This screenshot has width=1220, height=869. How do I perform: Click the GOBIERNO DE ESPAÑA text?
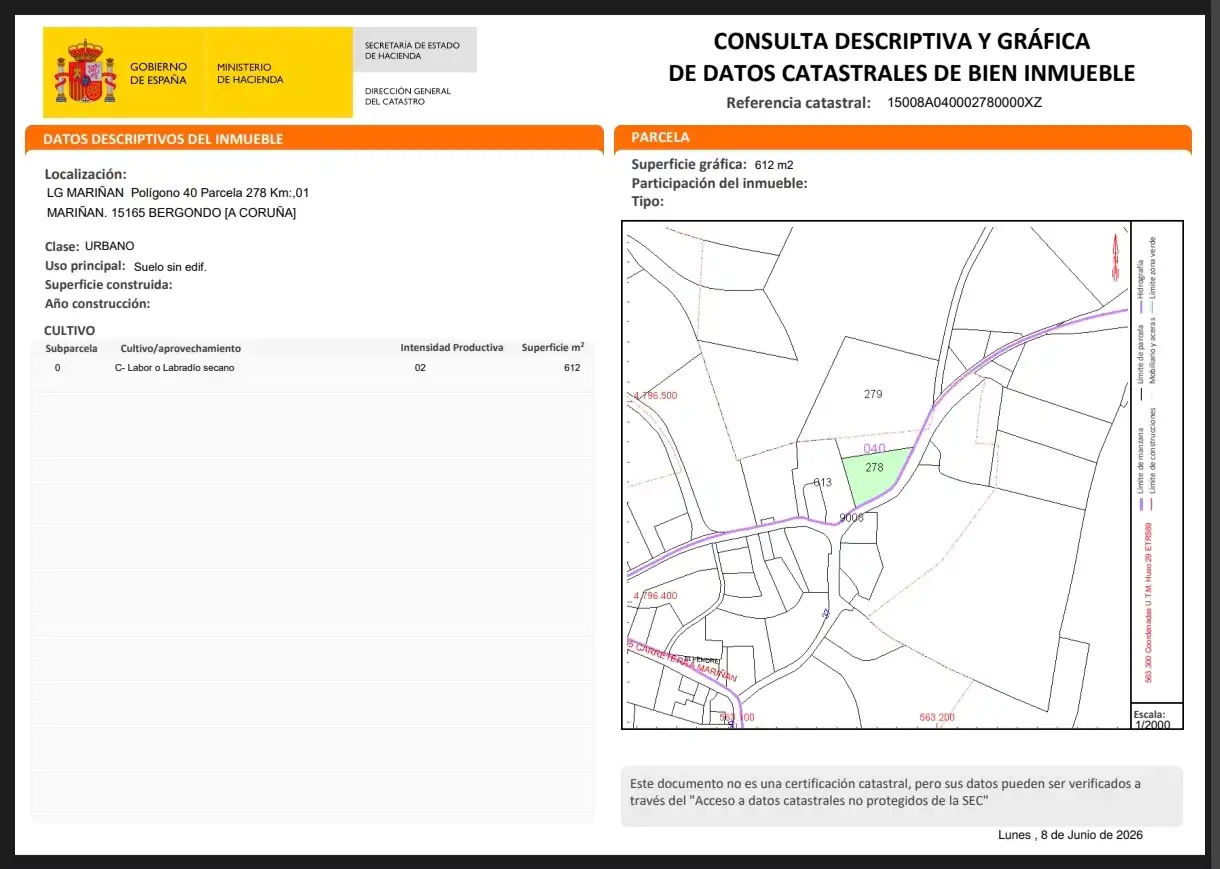coord(158,73)
